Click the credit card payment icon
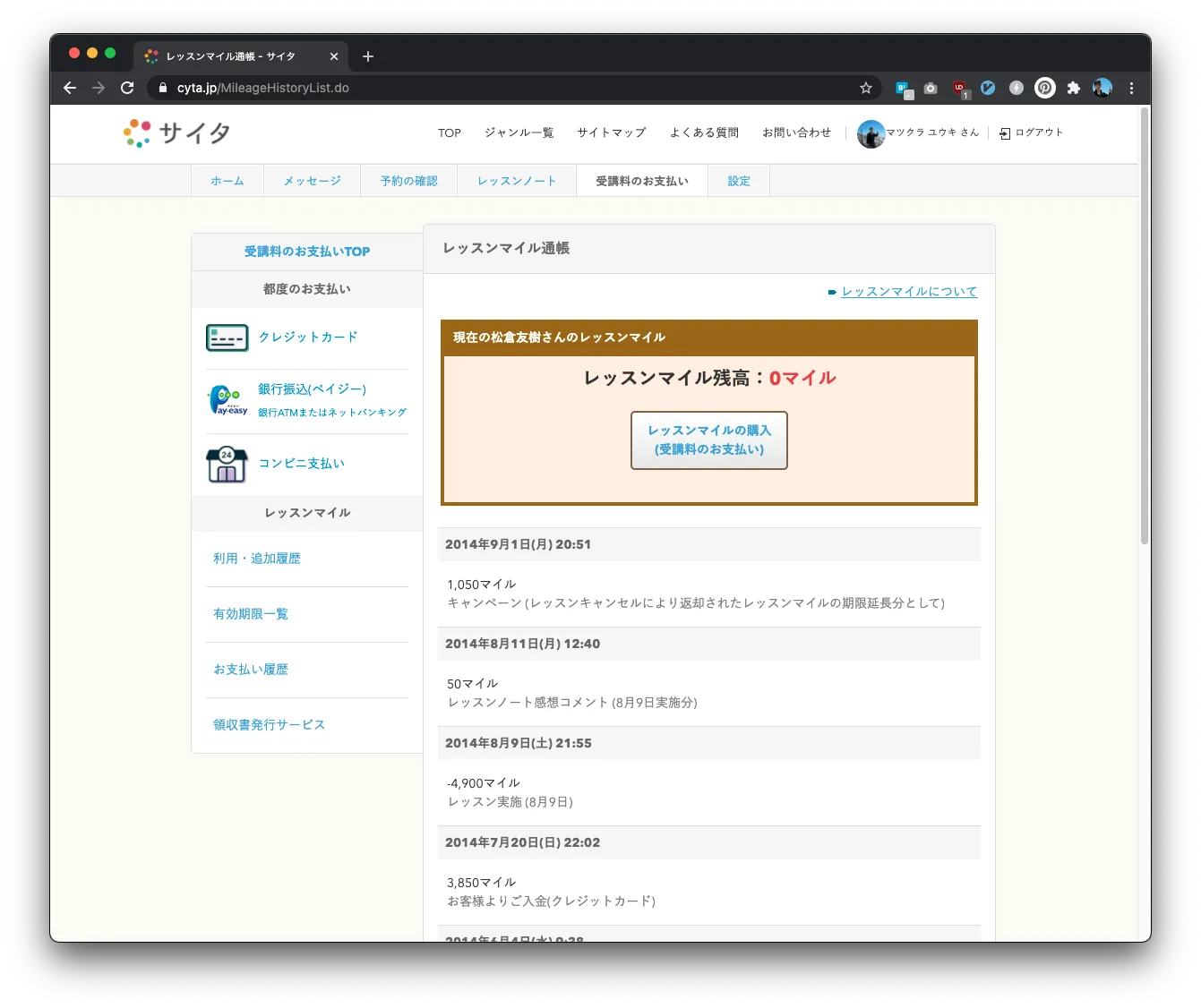 coord(227,337)
